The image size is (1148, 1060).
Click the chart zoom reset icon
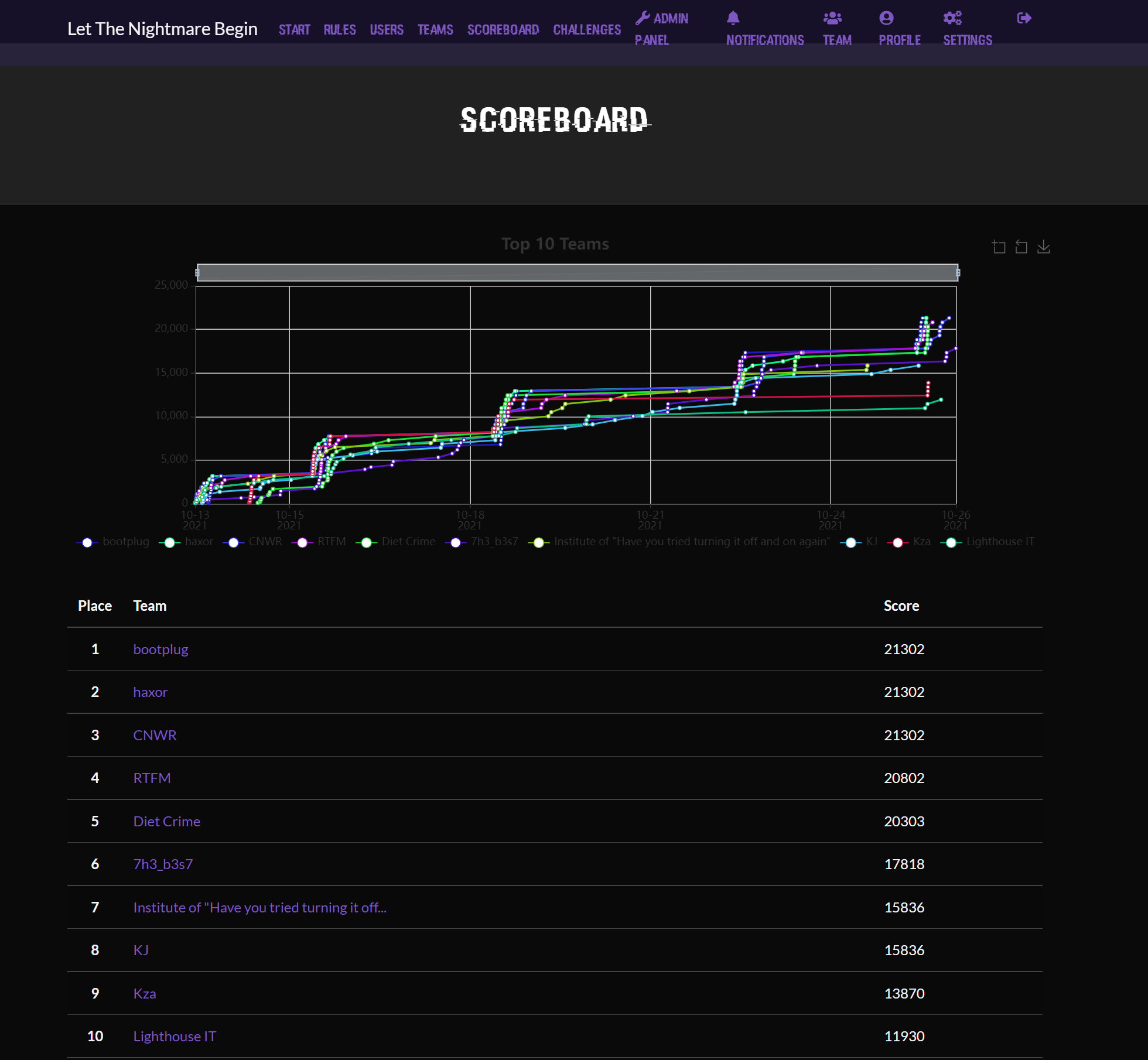[1021, 247]
